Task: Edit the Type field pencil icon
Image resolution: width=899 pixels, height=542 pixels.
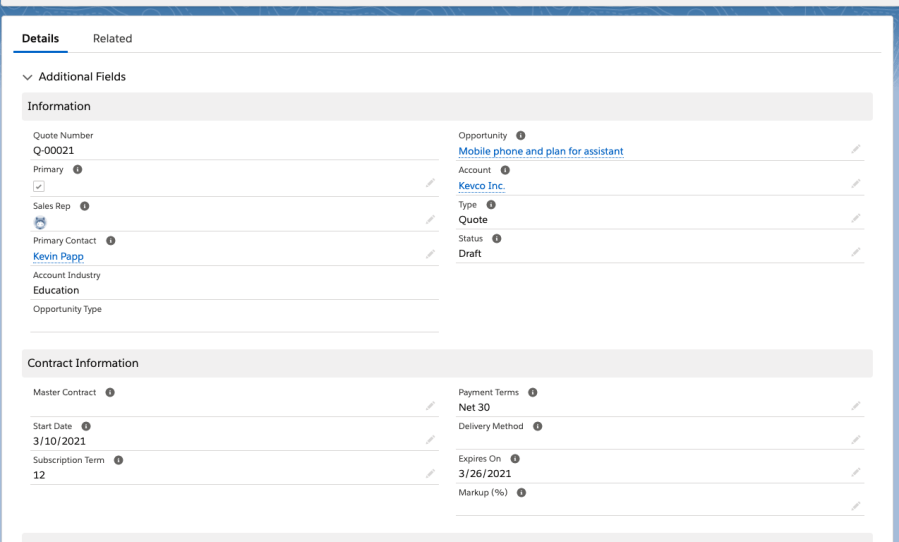Action: click(x=856, y=218)
